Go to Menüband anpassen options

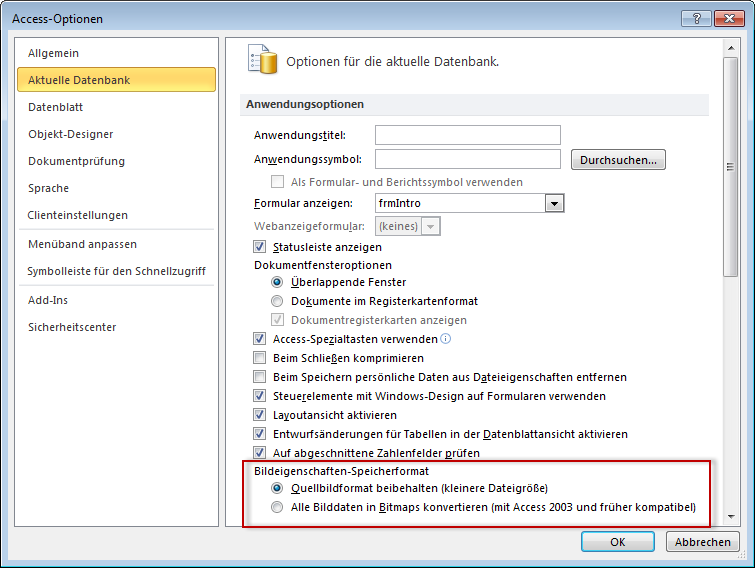[83, 244]
